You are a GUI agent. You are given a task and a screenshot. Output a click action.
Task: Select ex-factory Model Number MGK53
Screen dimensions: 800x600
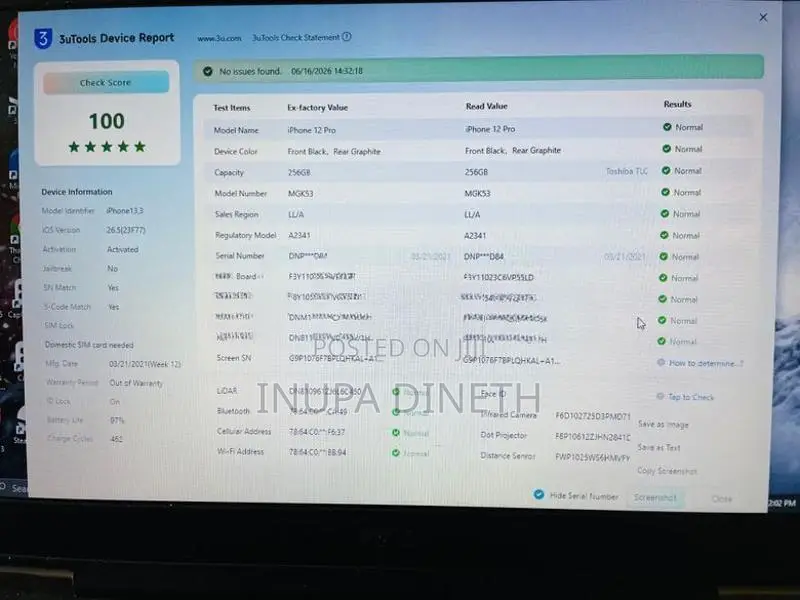301,194
